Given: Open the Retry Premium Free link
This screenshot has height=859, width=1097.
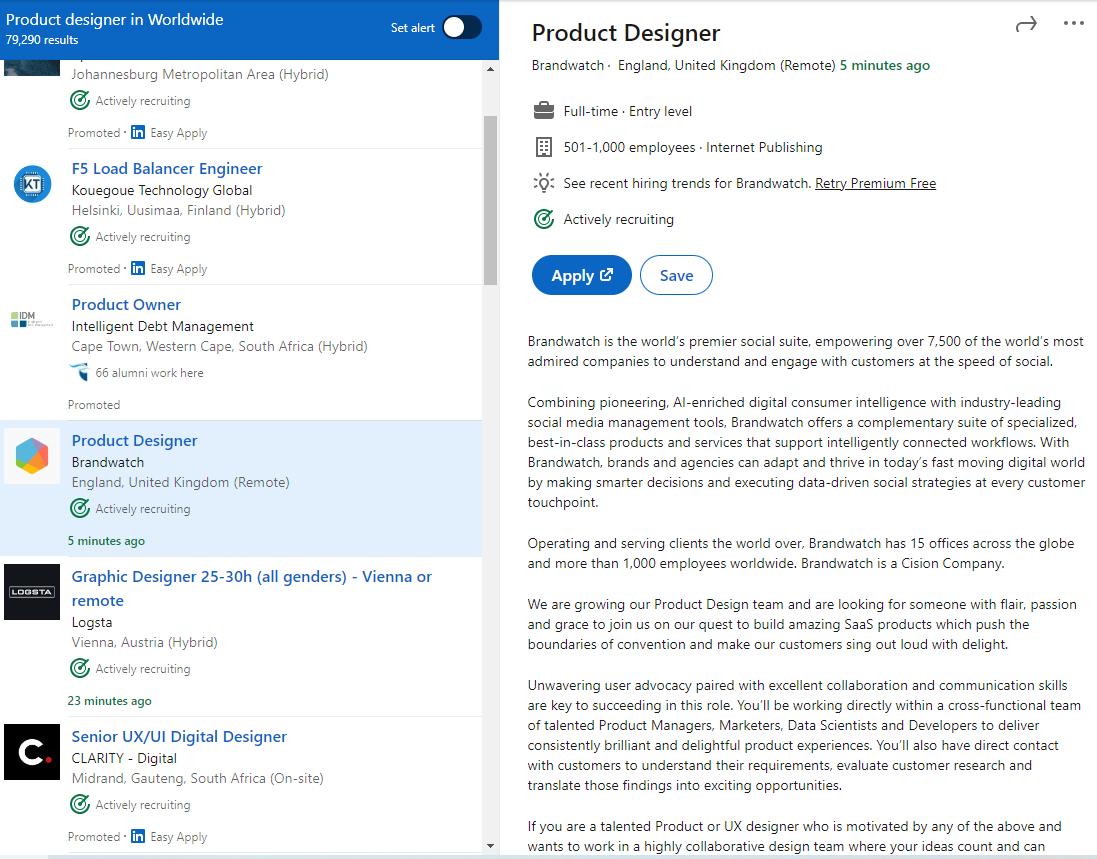Looking at the screenshot, I should click(x=874, y=182).
